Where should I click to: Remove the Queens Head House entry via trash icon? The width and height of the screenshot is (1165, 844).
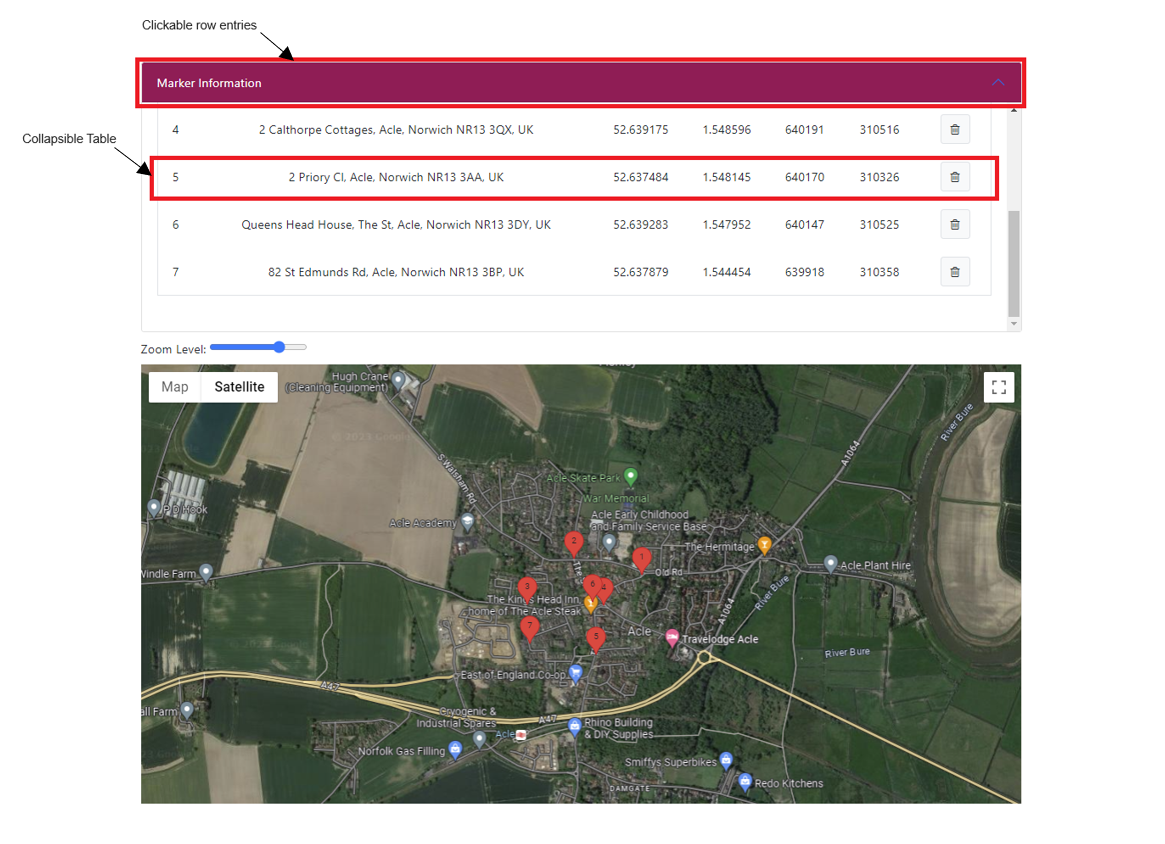tap(954, 225)
